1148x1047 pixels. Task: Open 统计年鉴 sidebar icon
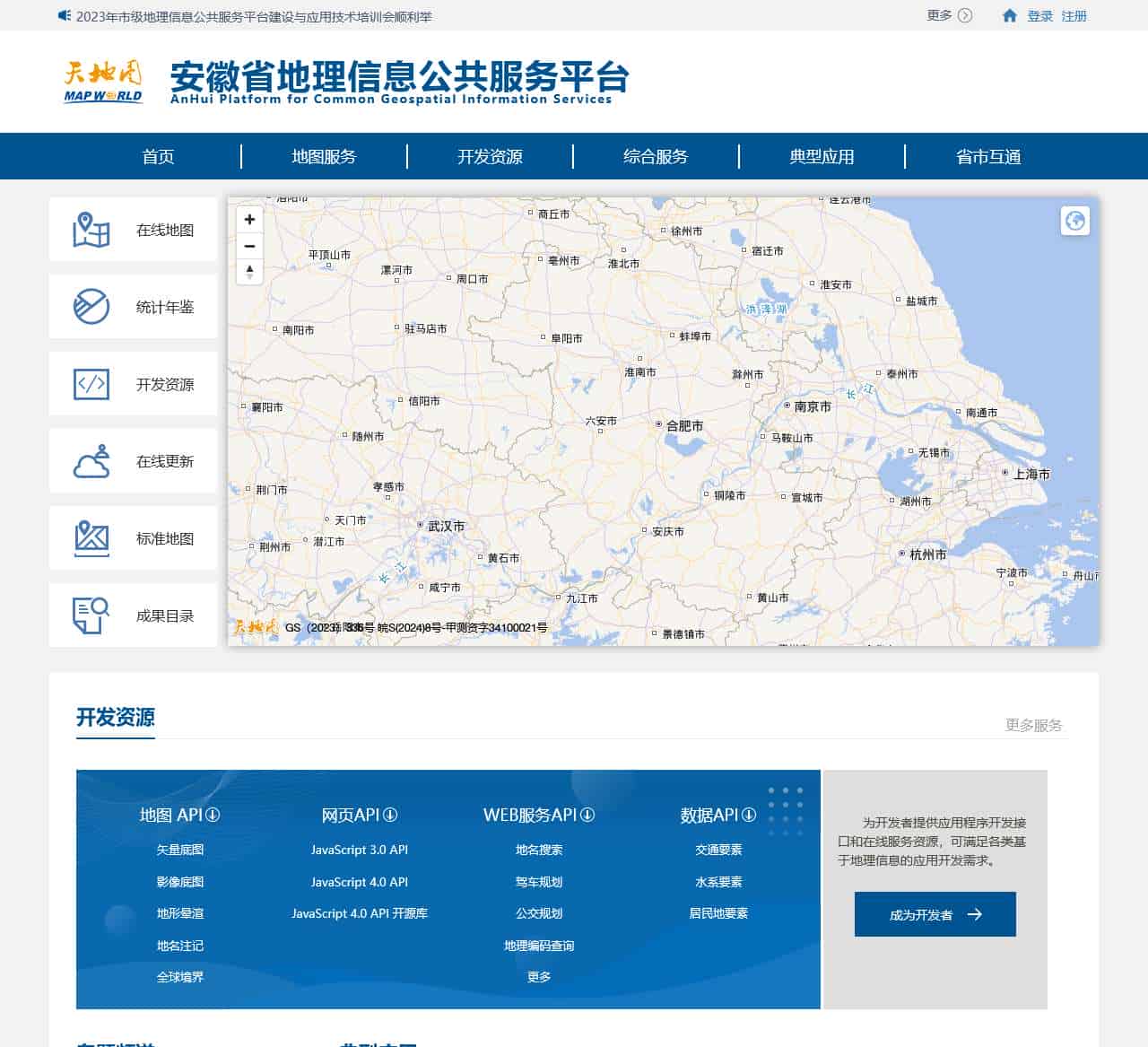pyautogui.click(x=91, y=308)
